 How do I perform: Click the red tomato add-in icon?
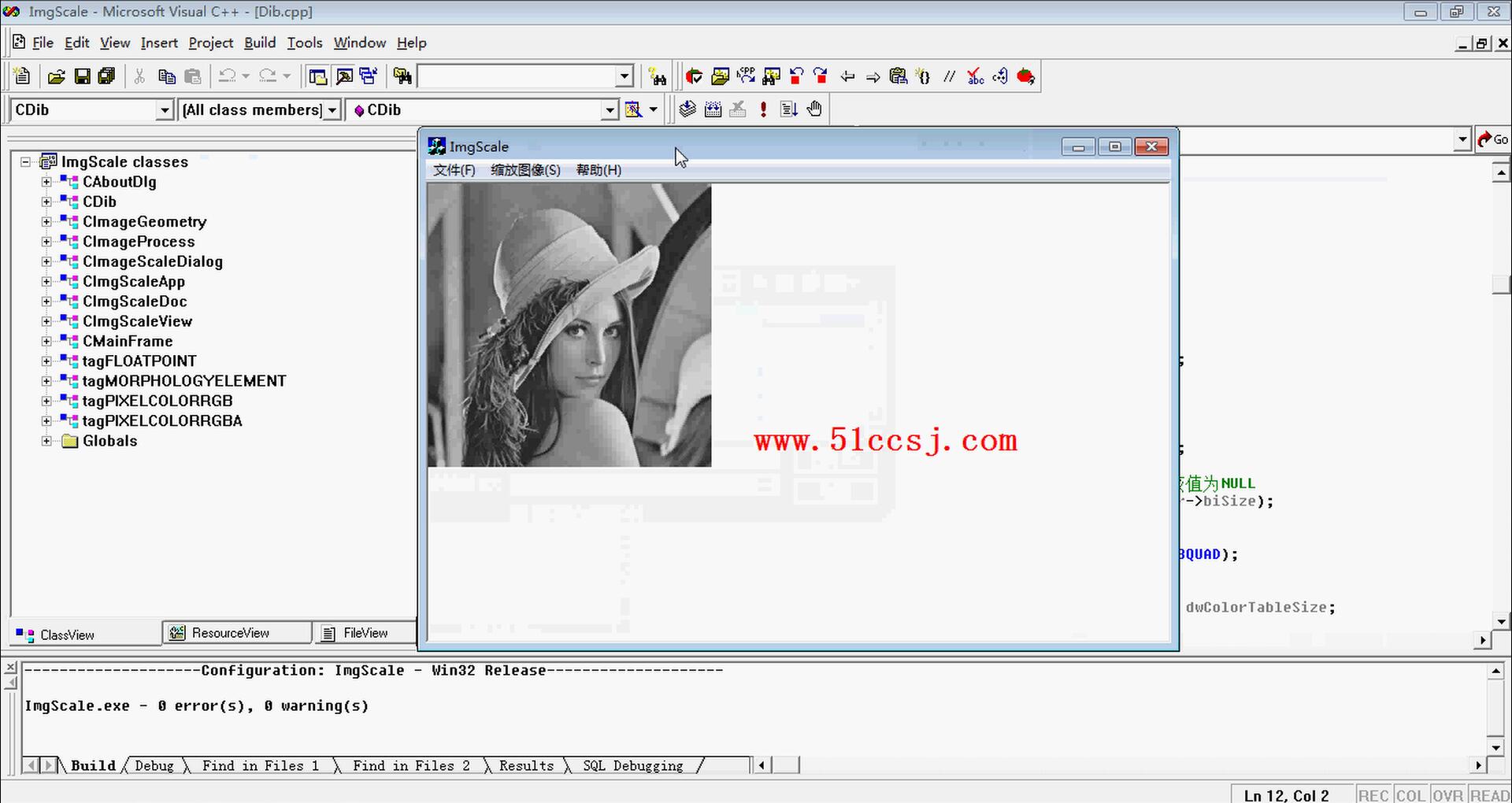click(x=1025, y=76)
